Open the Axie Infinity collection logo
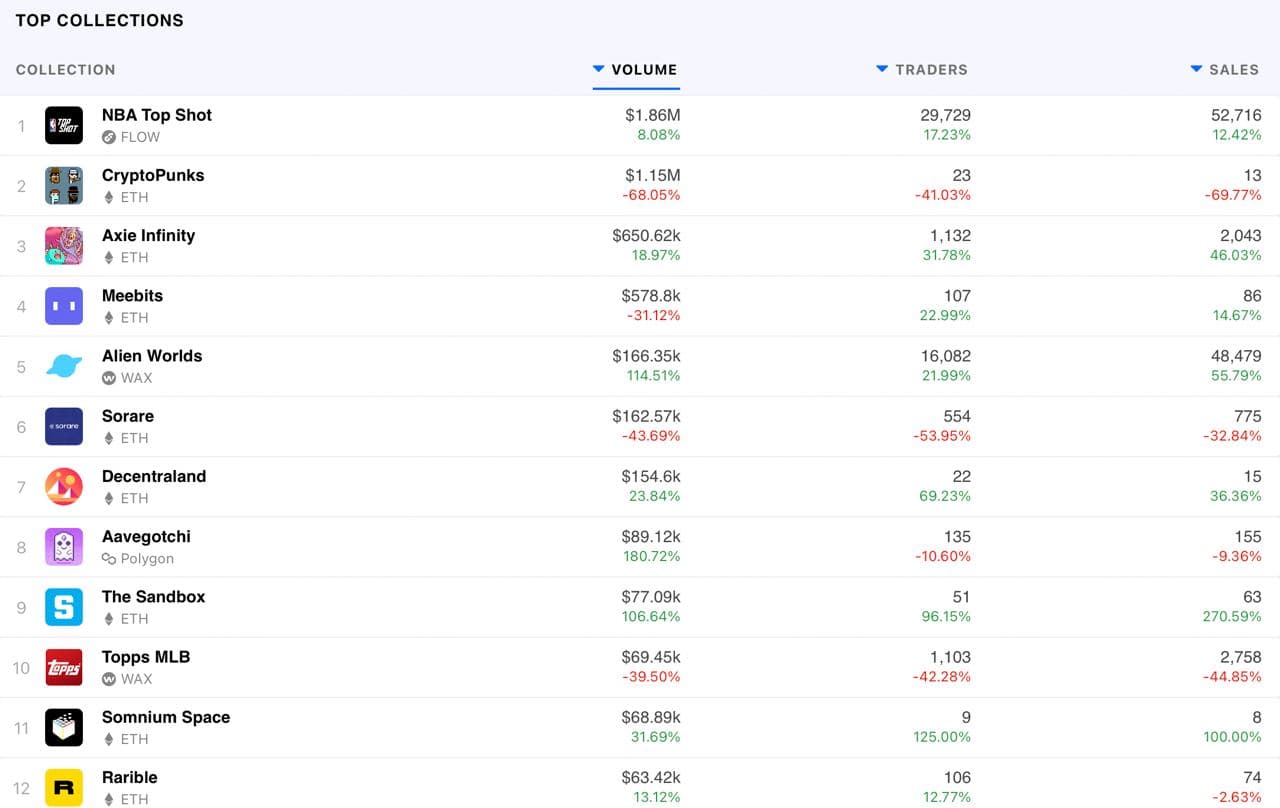The image size is (1280, 808). point(64,246)
